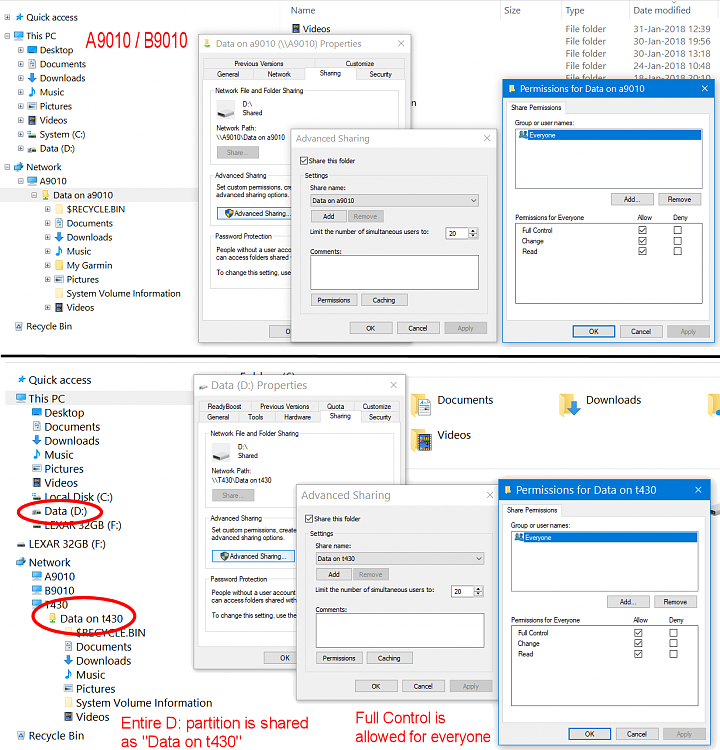Collapse the Data on a9010 tree node
The image size is (720, 750).
point(34,195)
